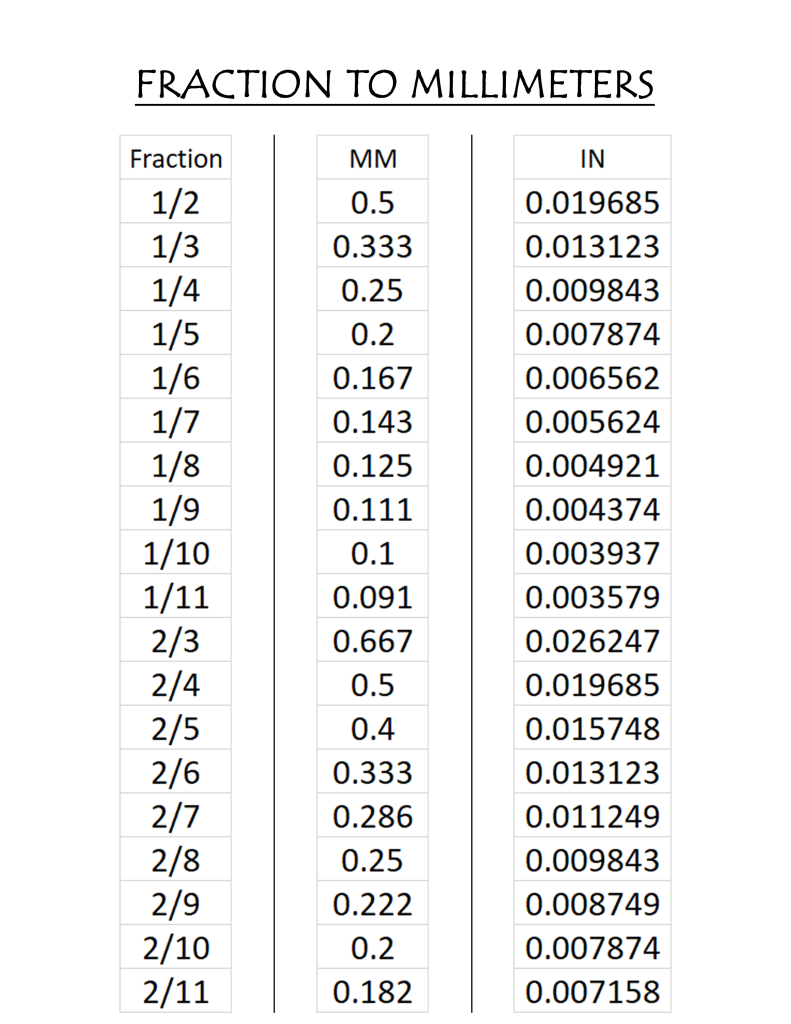791x1024 pixels.
Task: Click the 2/11 fraction cell
Action: click(x=176, y=991)
